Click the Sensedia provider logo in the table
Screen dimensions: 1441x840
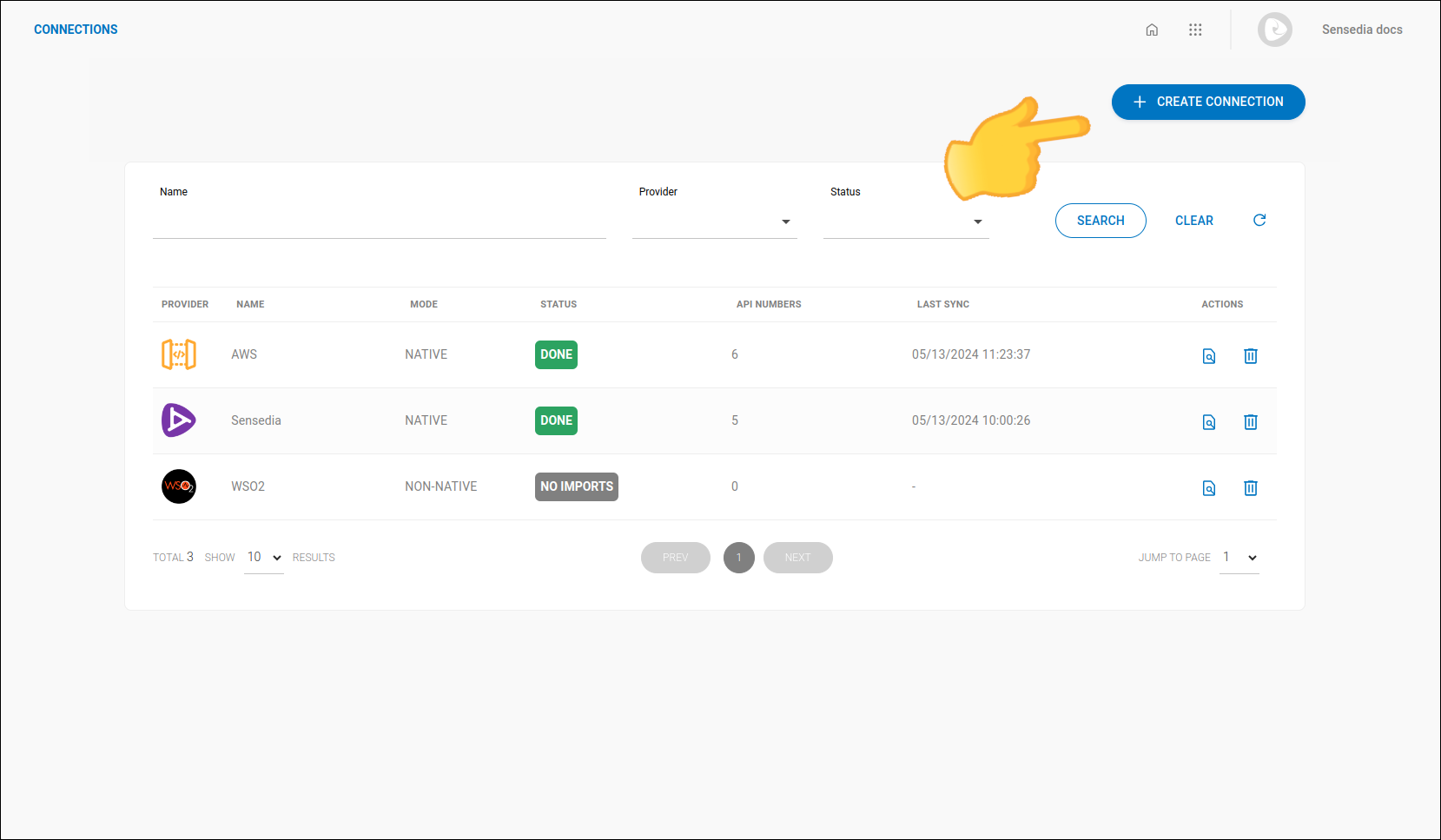[179, 420]
